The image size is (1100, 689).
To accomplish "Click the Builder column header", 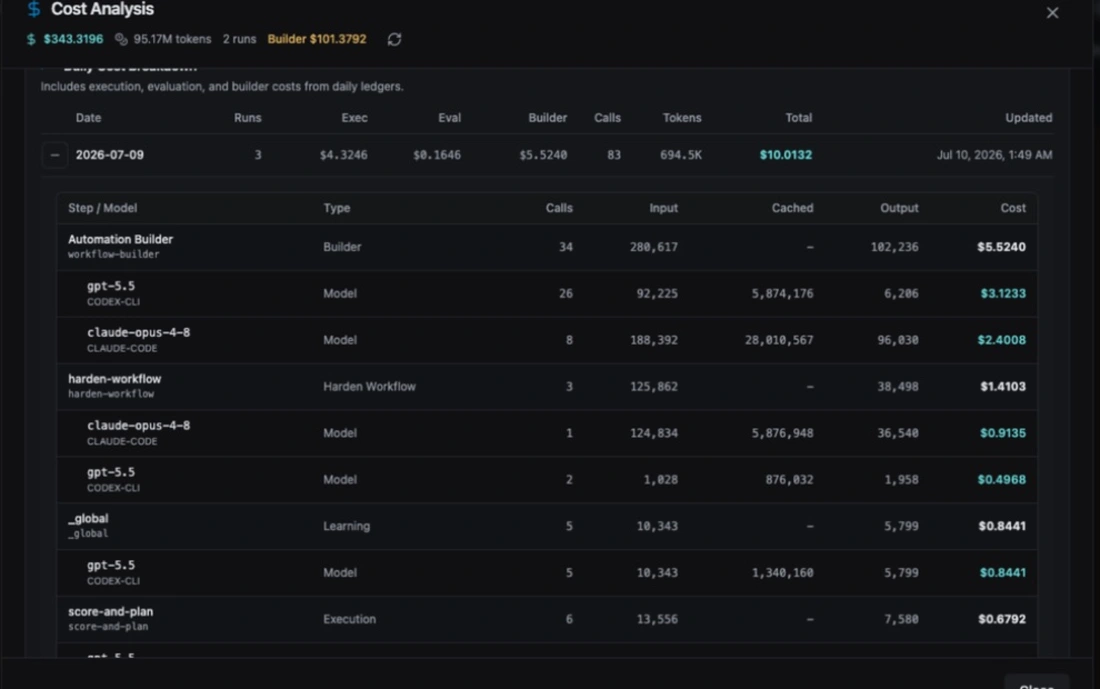I will coord(547,118).
